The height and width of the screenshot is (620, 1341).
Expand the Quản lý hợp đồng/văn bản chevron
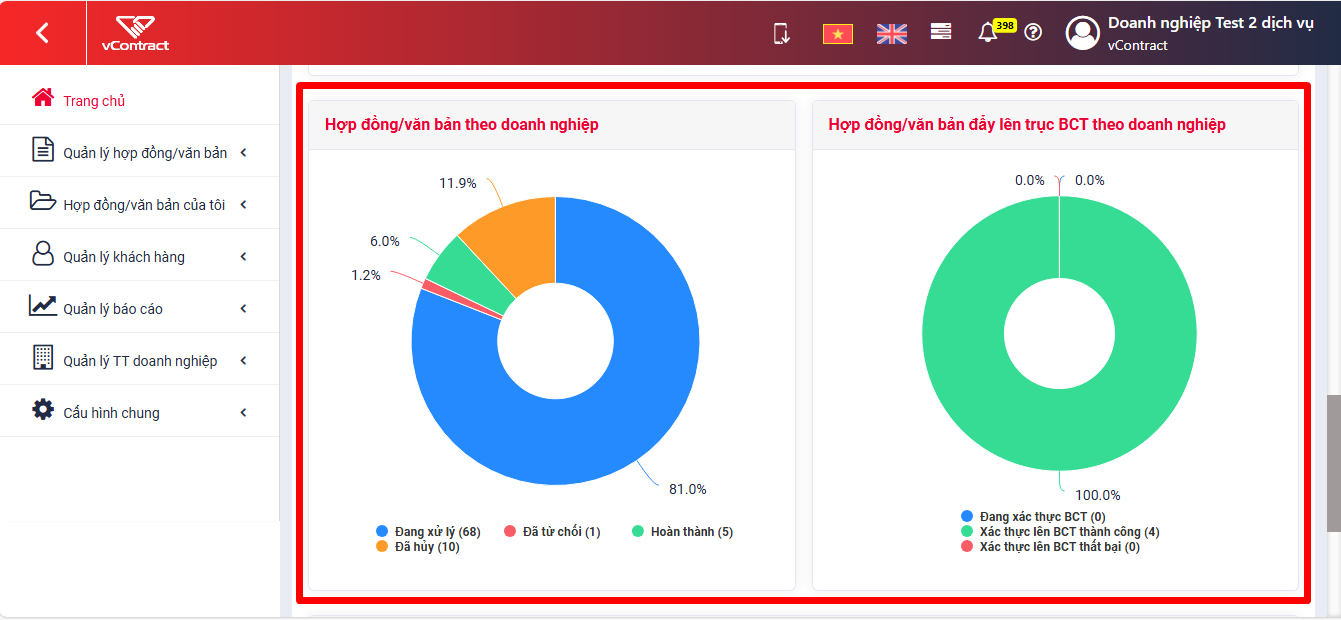click(243, 153)
